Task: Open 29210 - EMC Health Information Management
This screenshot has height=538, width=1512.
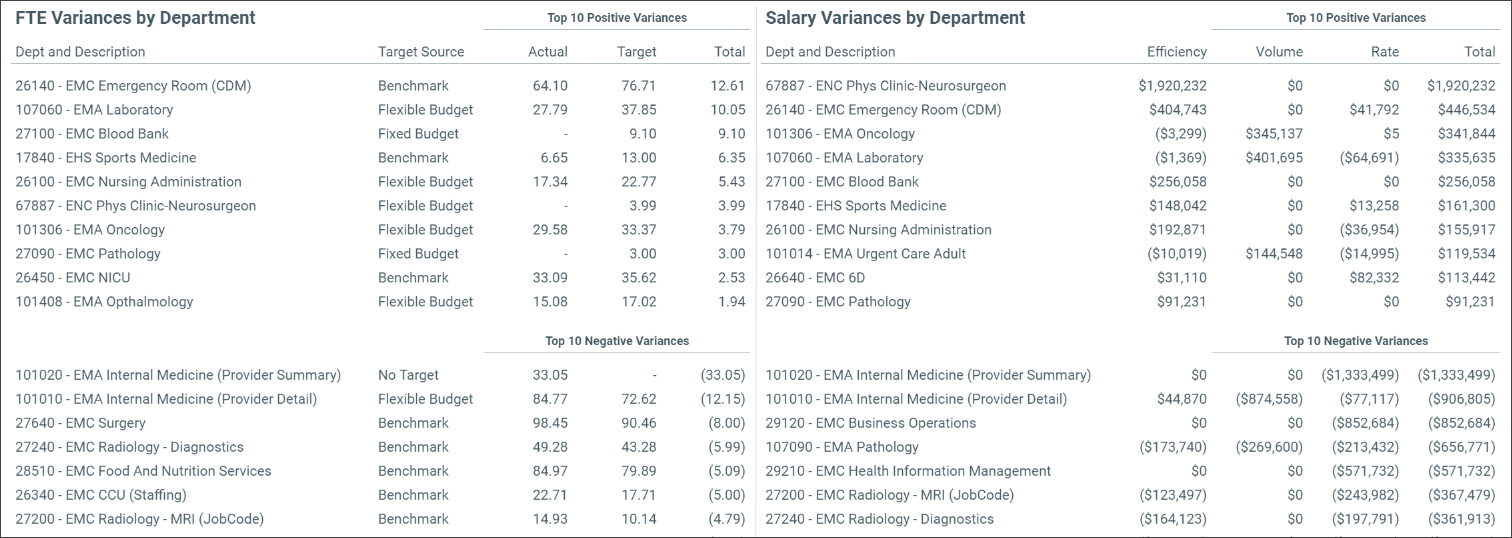Action: coord(908,471)
